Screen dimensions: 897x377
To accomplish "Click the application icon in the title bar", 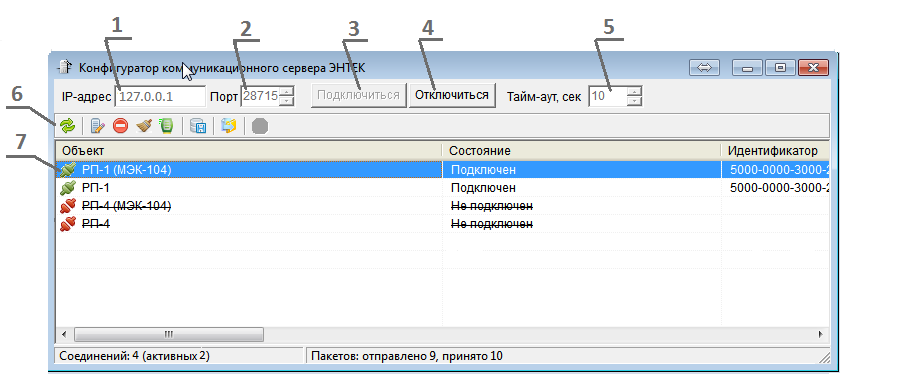I will [x=65, y=68].
